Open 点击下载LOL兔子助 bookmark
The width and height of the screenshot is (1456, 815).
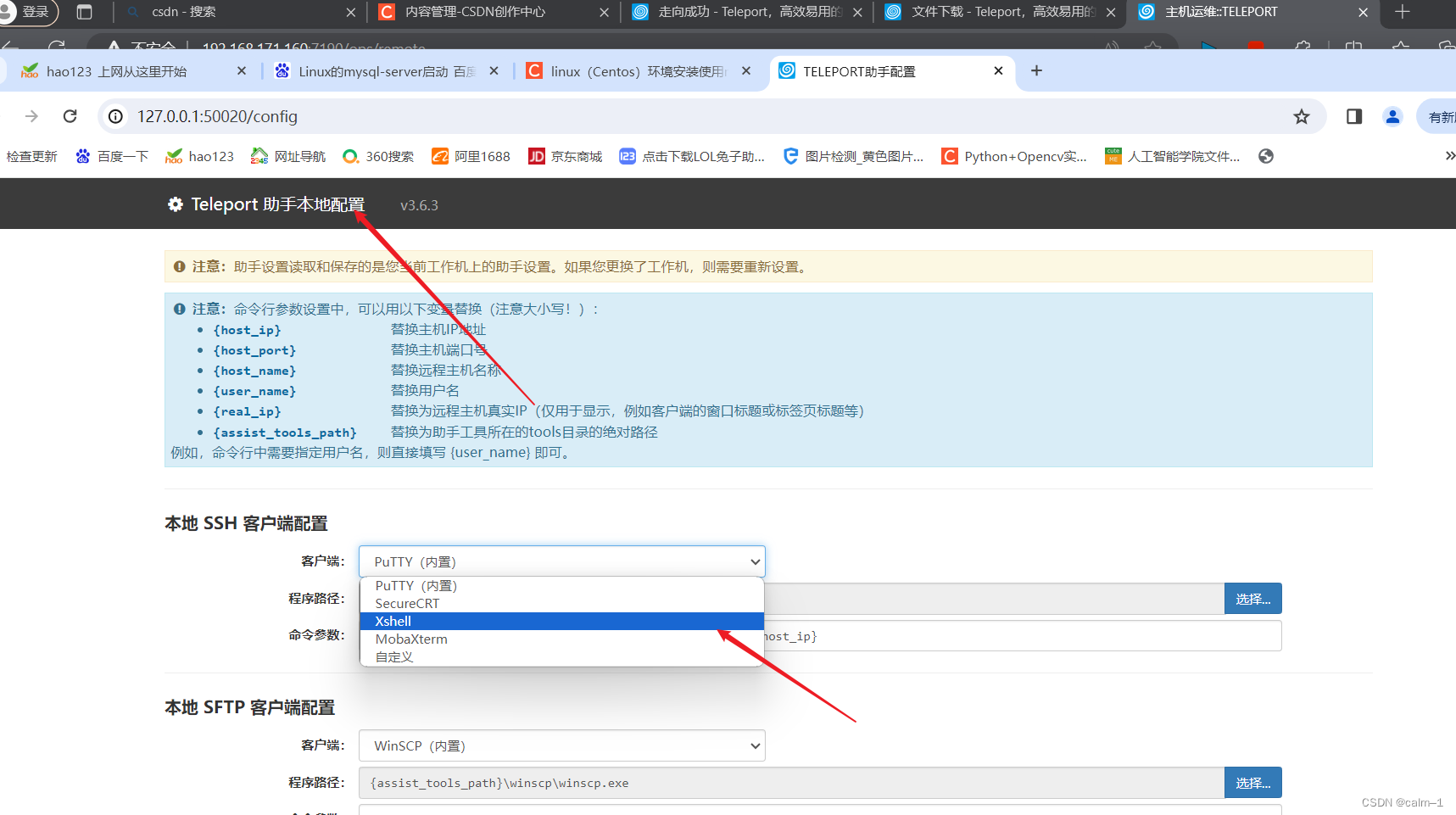pyautogui.click(x=692, y=156)
